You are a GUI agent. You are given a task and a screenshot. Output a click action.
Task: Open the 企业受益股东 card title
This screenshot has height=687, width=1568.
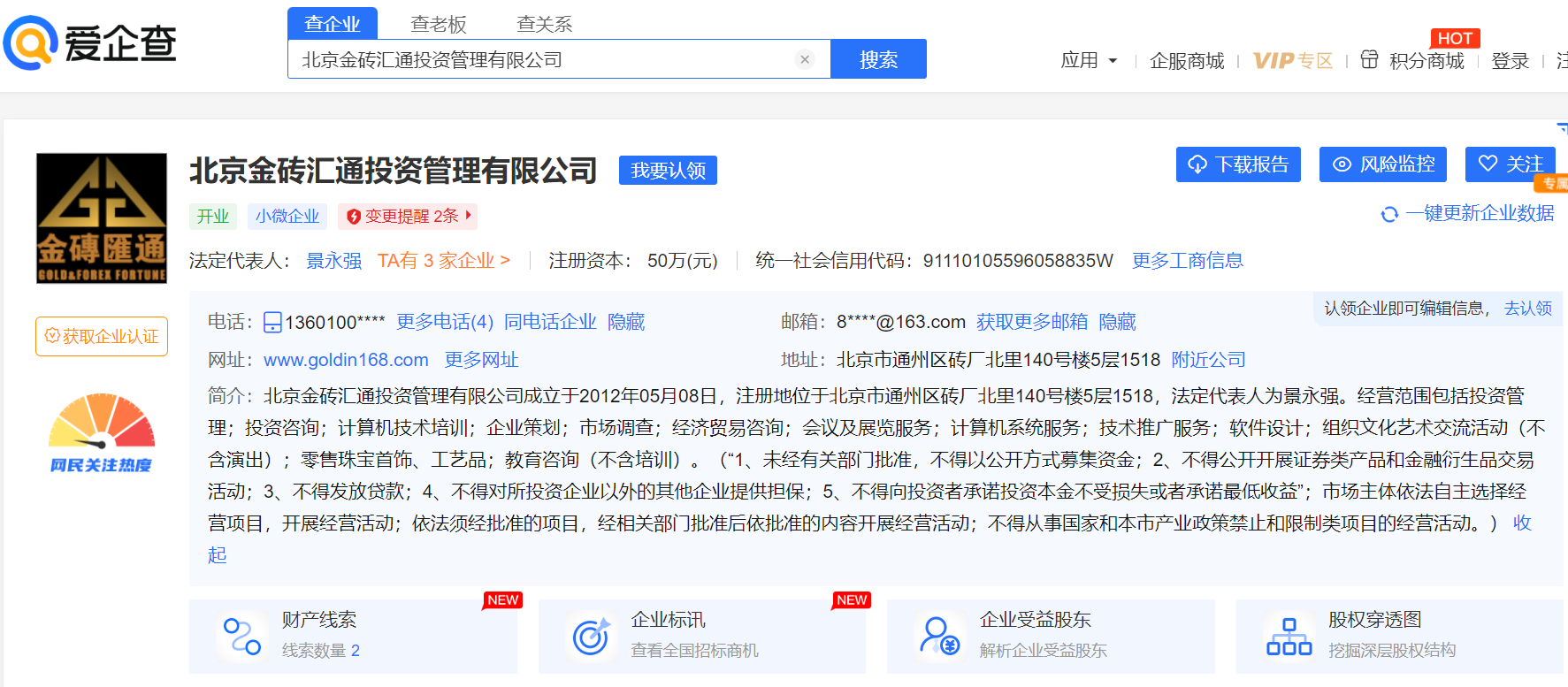[1035, 620]
